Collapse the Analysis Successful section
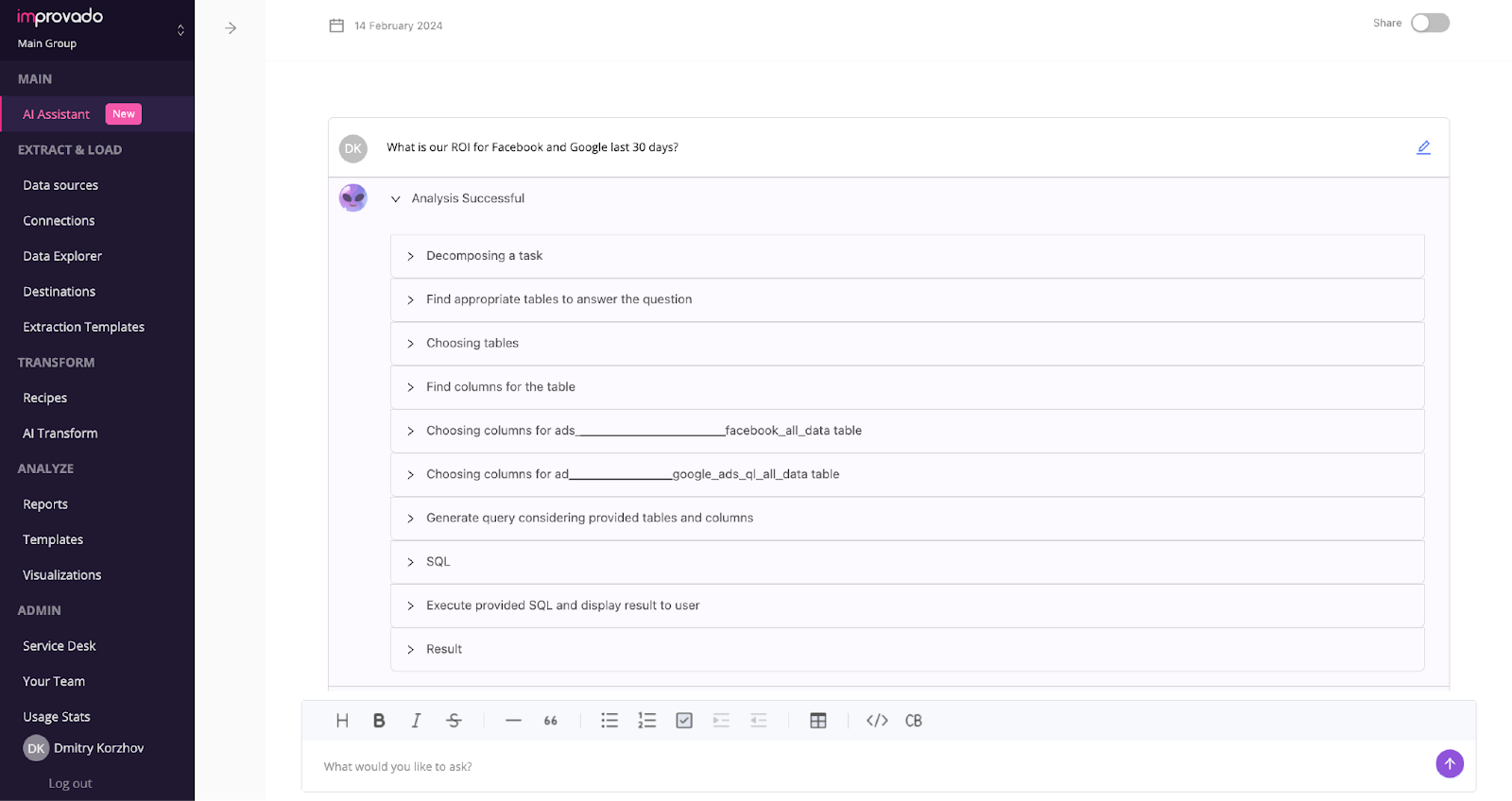Screen dimensions: 1512x801 [396, 199]
